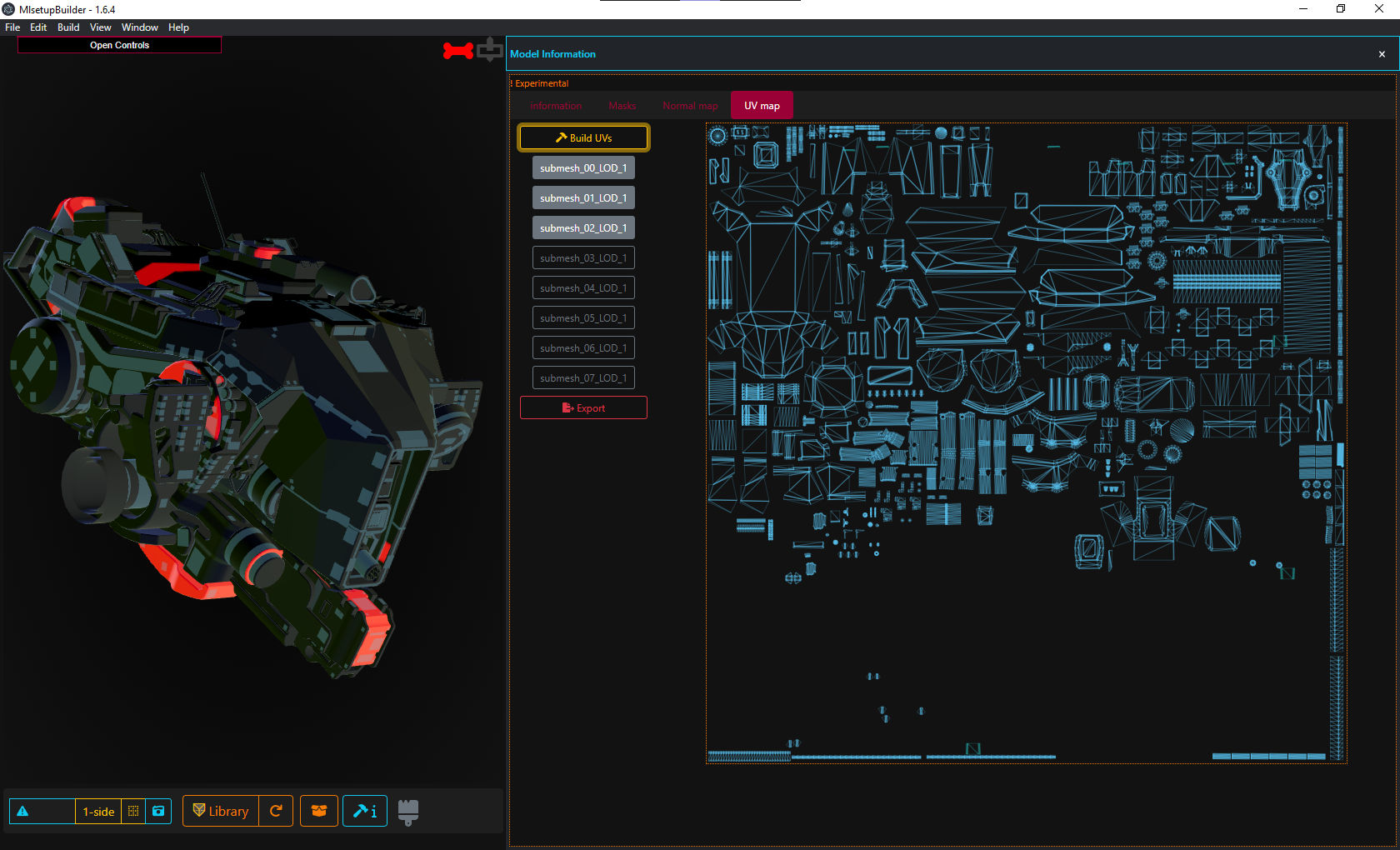This screenshot has width=1400, height=850.
Task: Toggle submesh_00_LOD_1 off
Action: (583, 167)
